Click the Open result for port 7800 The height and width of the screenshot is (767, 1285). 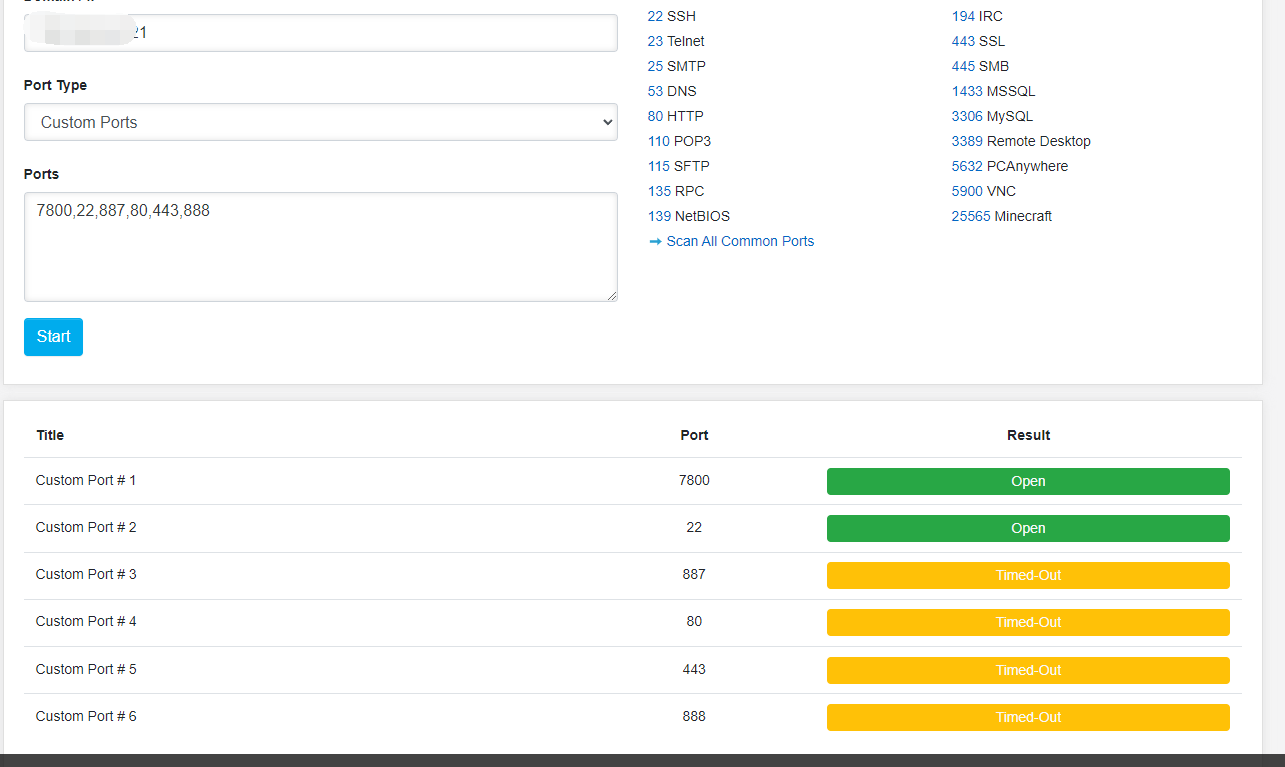1028,481
